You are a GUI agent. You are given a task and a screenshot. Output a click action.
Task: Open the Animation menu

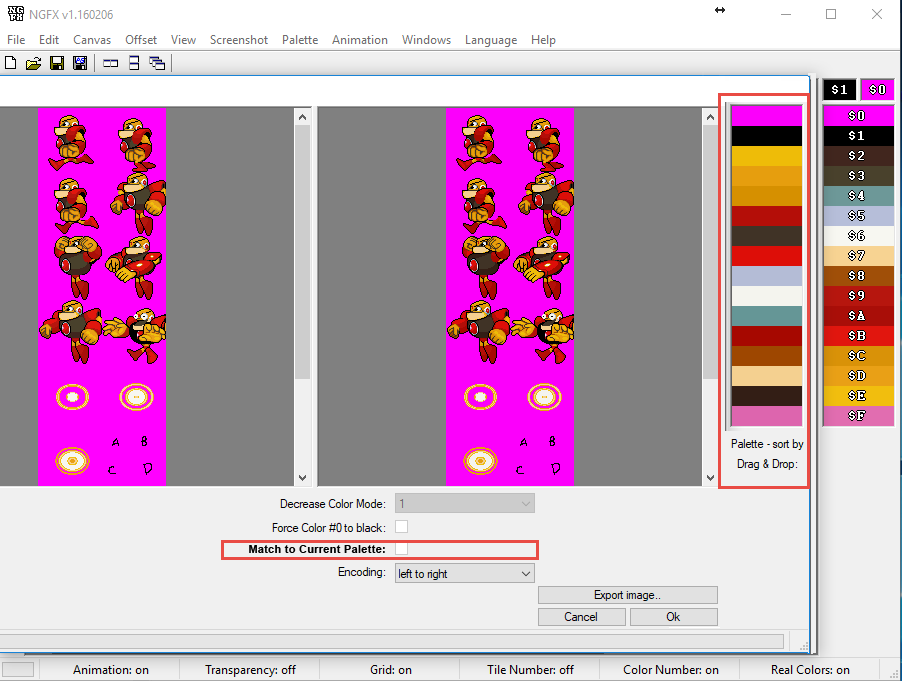point(360,40)
